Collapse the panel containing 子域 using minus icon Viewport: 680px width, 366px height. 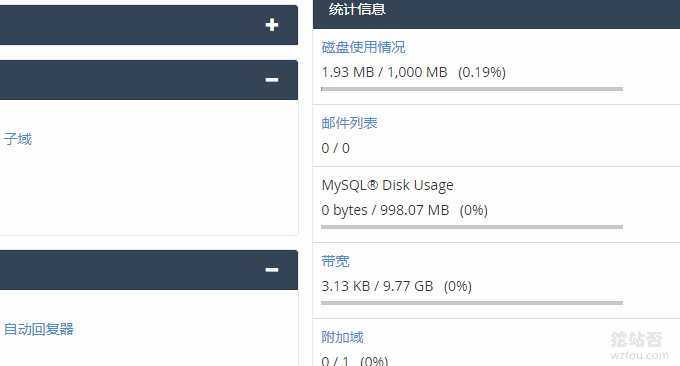pos(272,80)
